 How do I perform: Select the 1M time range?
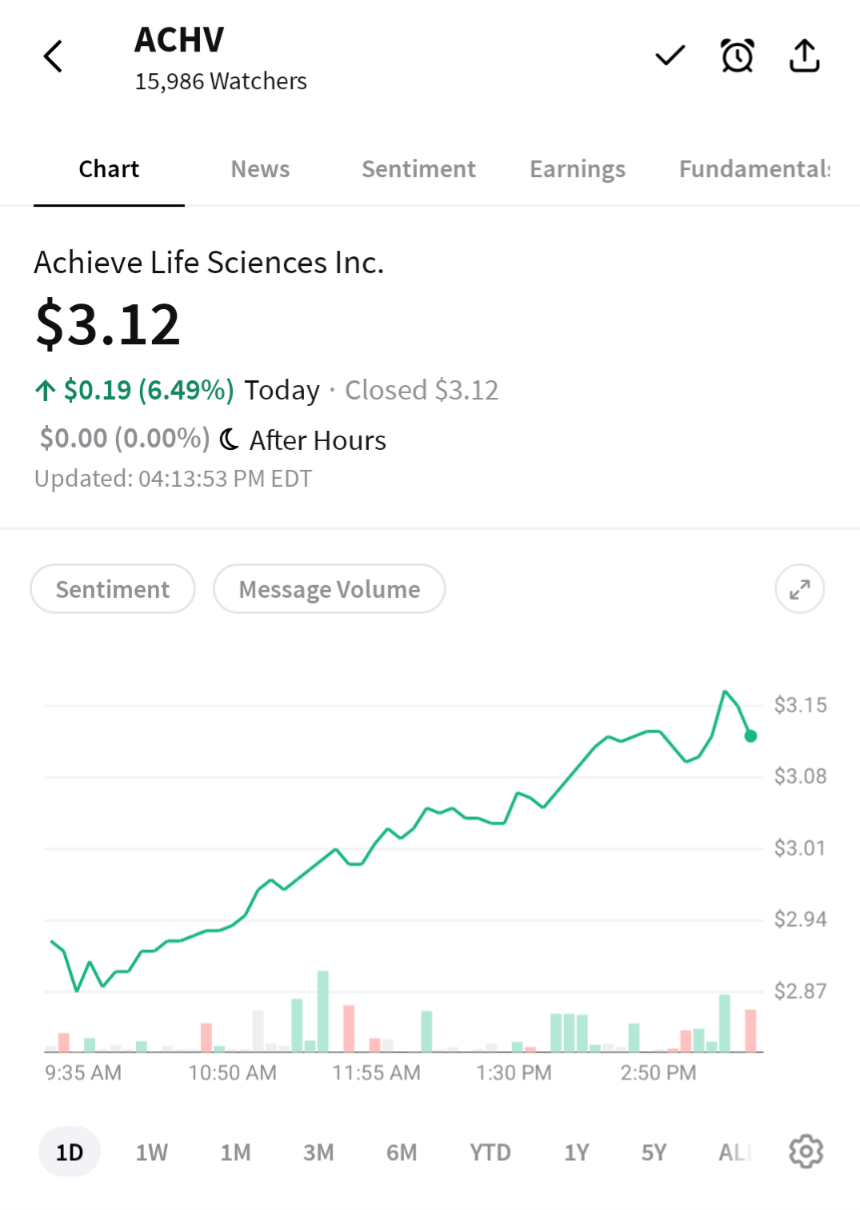pos(235,1153)
